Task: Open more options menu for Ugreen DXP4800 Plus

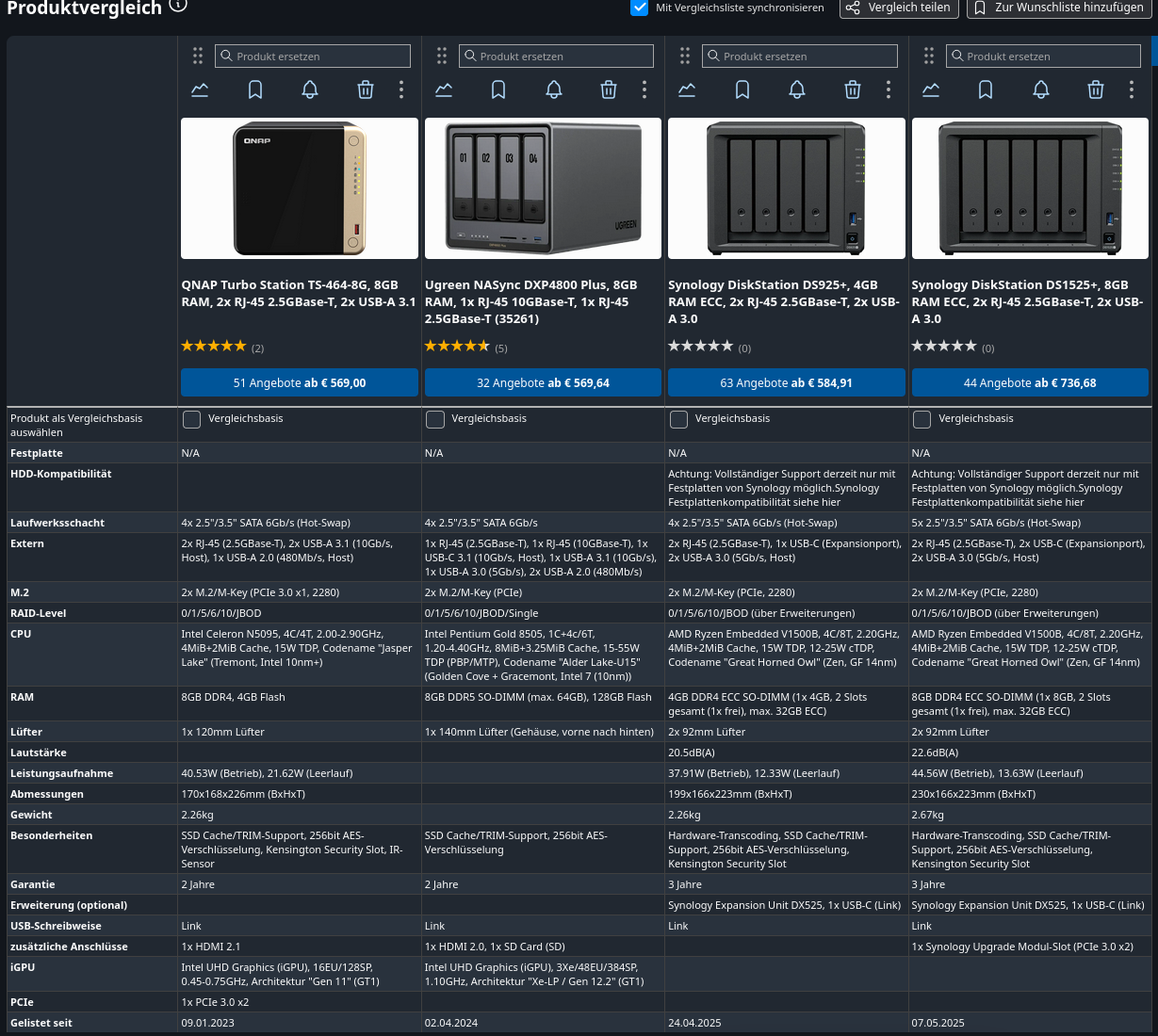Action: click(x=644, y=89)
